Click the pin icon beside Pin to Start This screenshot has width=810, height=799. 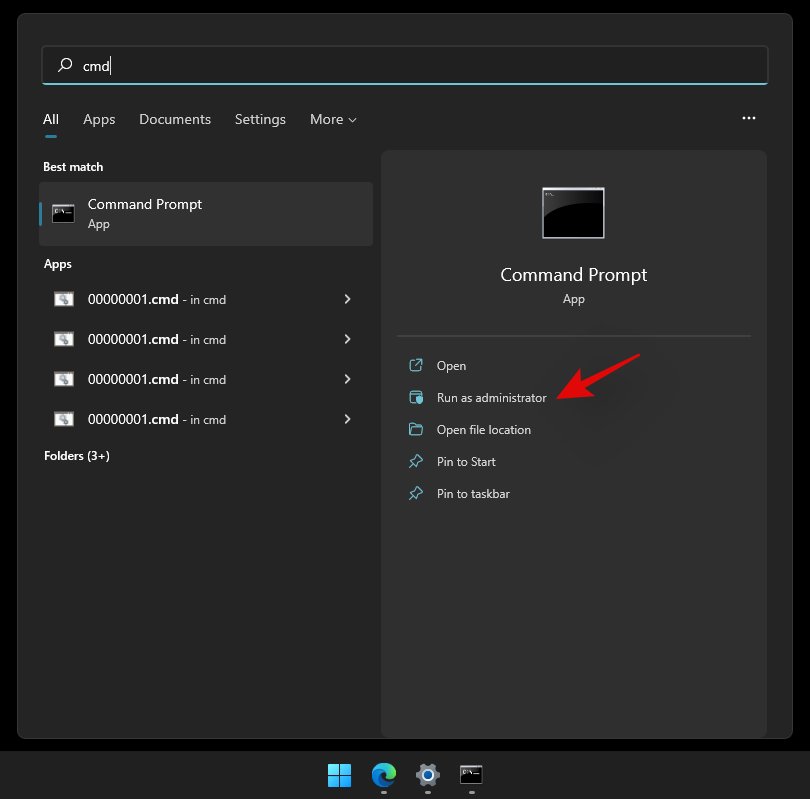pyautogui.click(x=416, y=462)
